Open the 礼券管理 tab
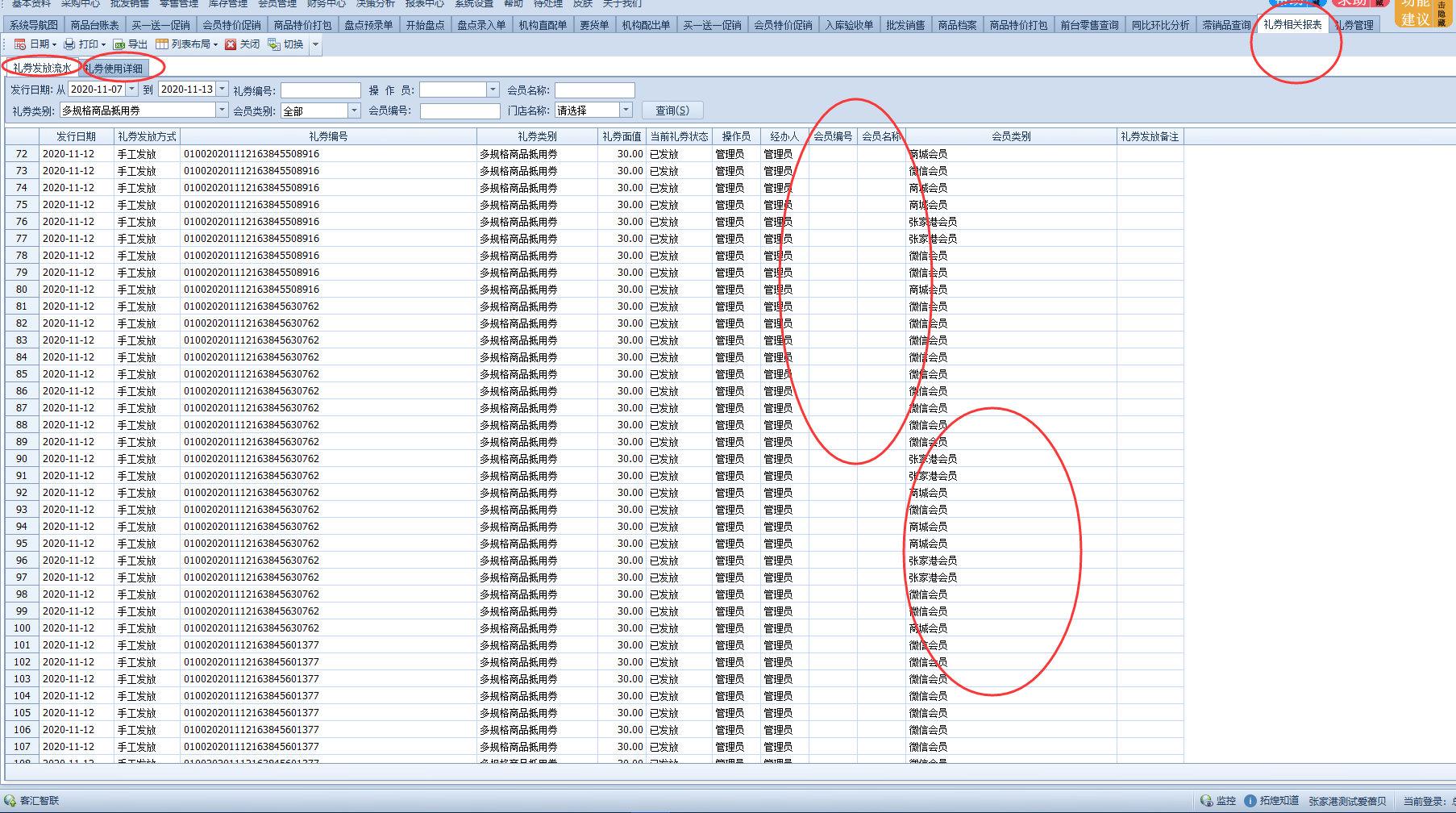Viewport: 1456px width, 813px height. coord(1354,25)
